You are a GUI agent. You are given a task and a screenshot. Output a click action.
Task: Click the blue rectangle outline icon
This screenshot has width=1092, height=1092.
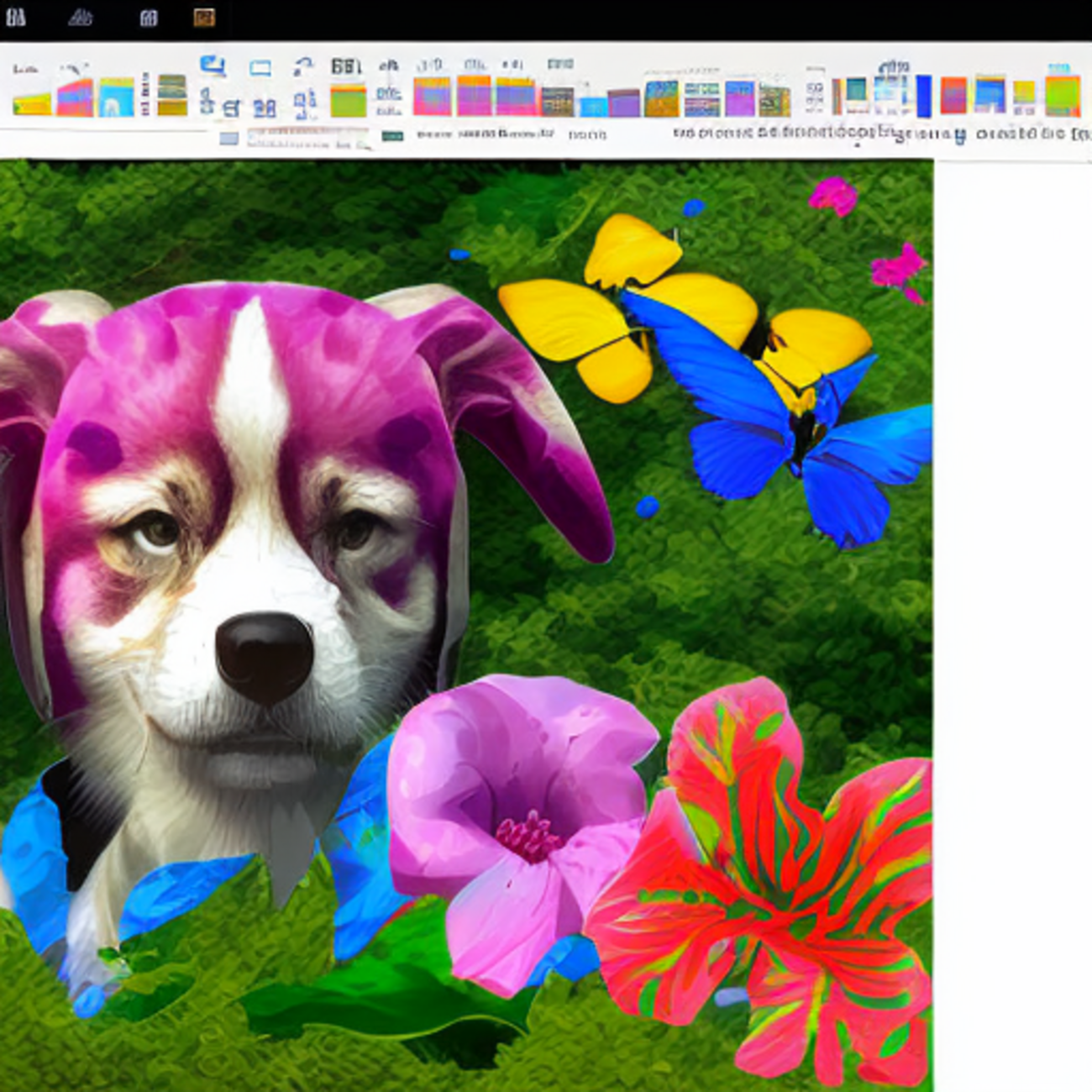[260, 68]
